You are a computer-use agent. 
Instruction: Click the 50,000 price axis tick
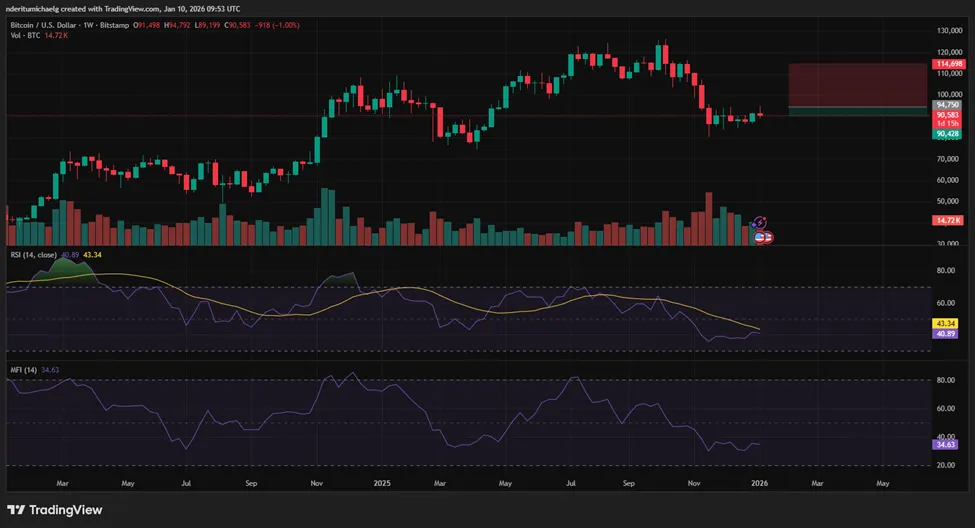click(950, 201)
